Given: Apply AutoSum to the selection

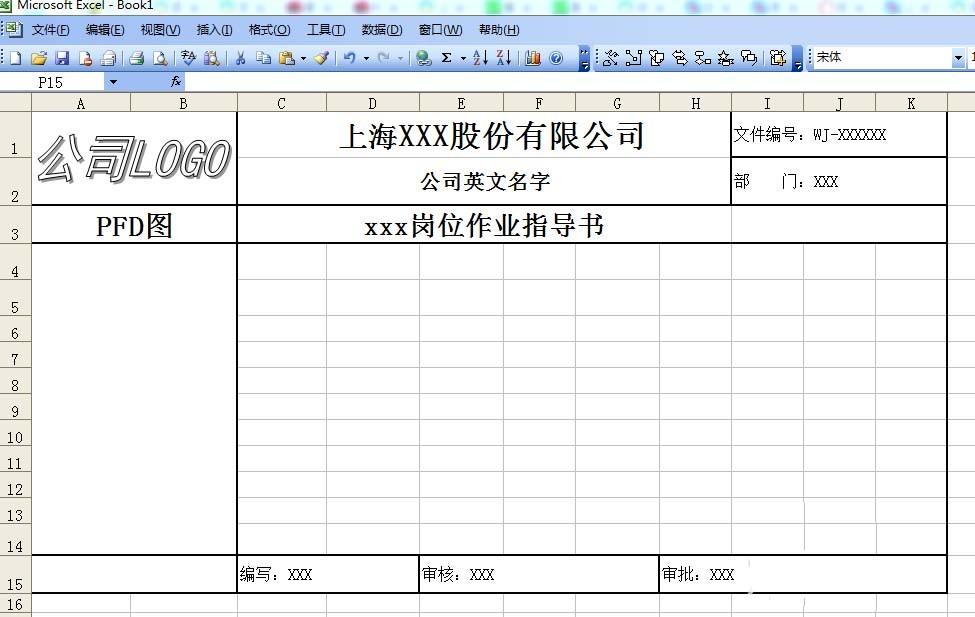Looking at the screenshot, I should click(446, 57).
